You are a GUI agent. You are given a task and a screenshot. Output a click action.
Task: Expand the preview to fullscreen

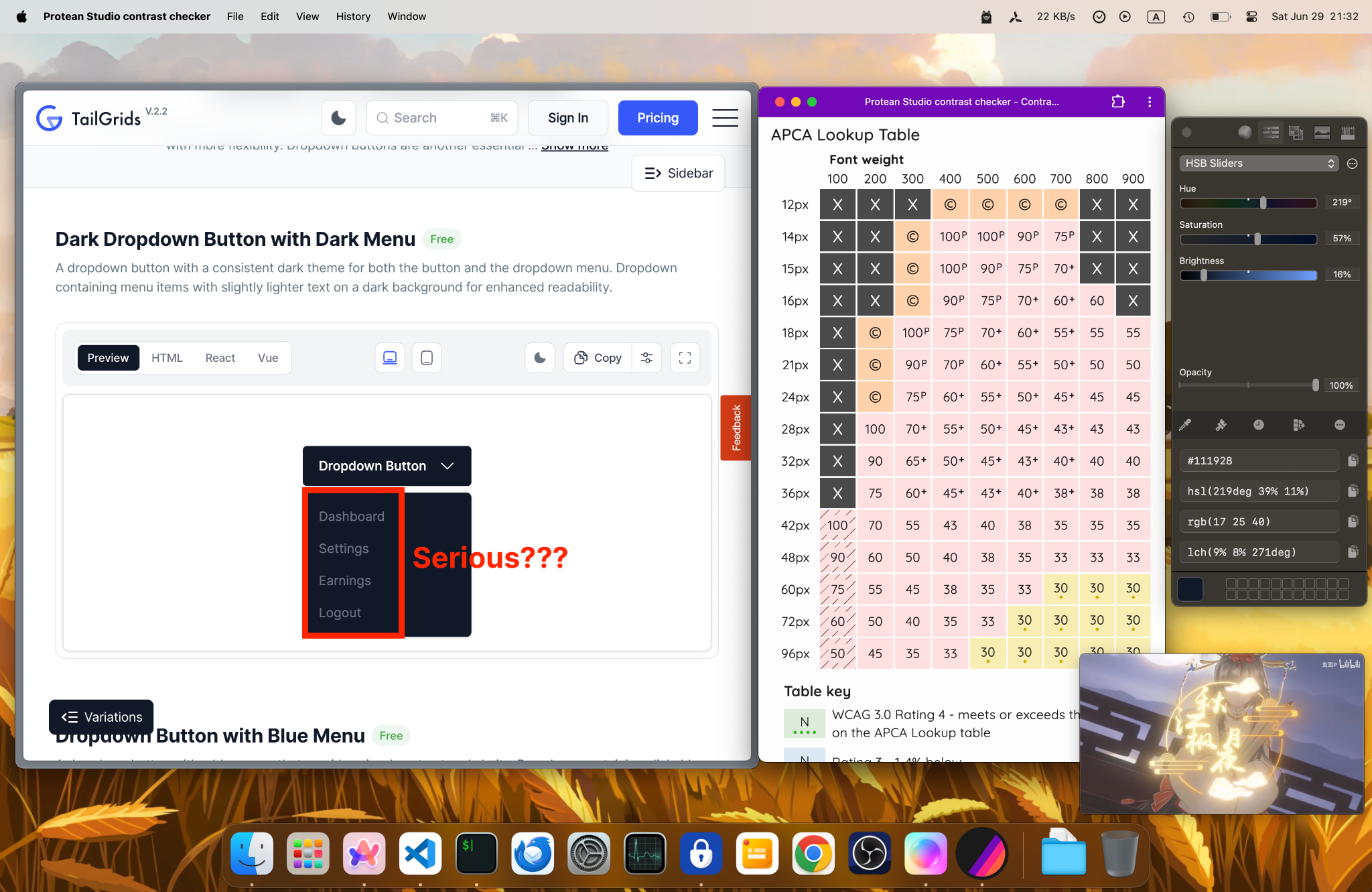685,357
